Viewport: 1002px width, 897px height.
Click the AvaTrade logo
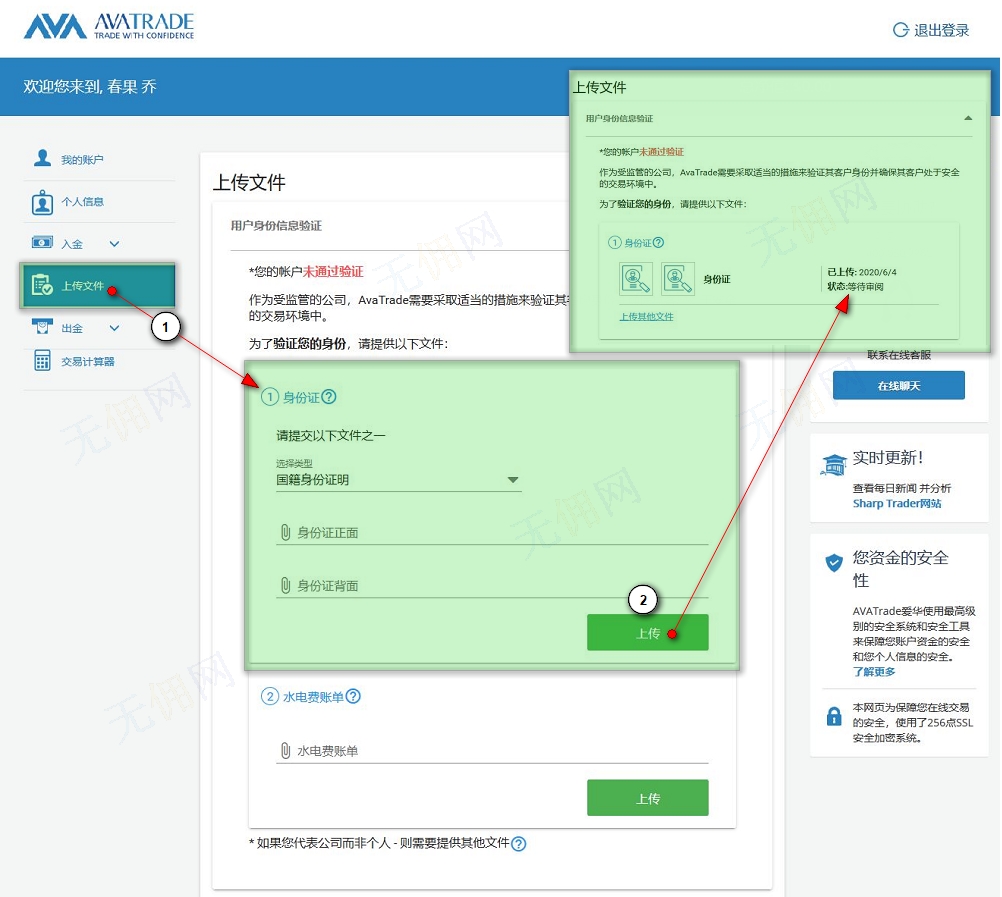click(109, 26)
